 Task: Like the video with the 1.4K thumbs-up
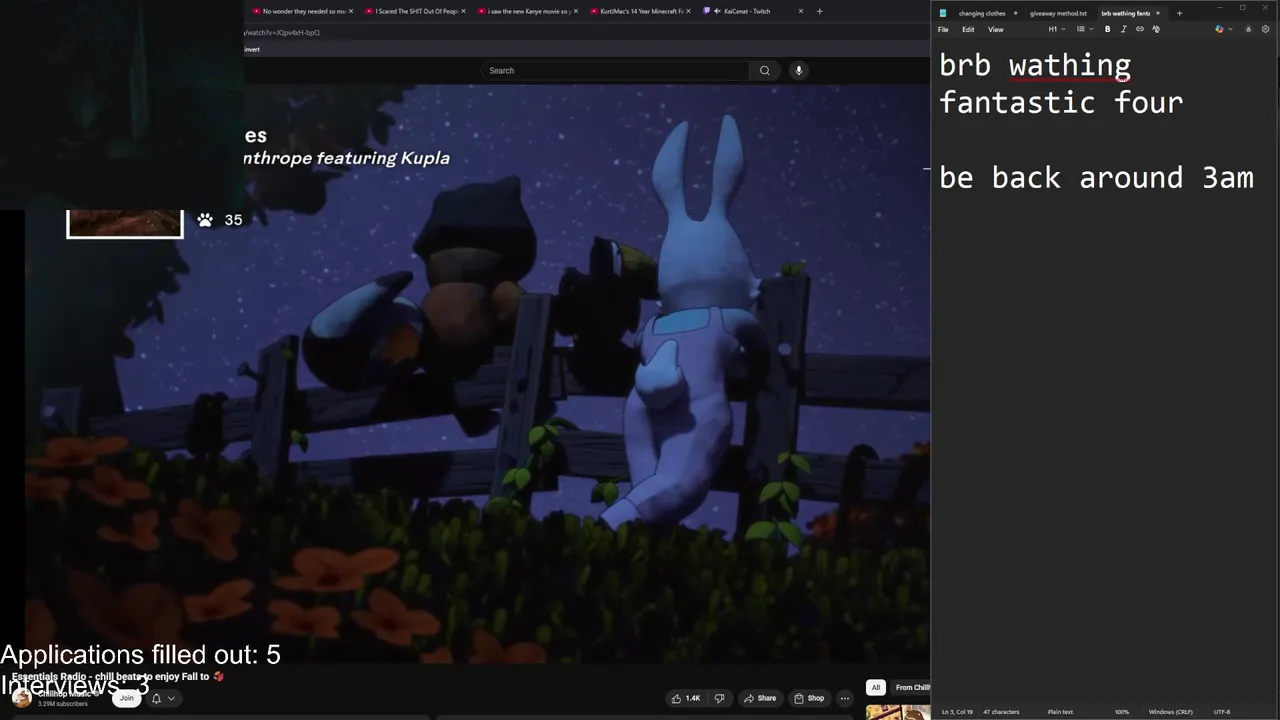coord(688,698)
